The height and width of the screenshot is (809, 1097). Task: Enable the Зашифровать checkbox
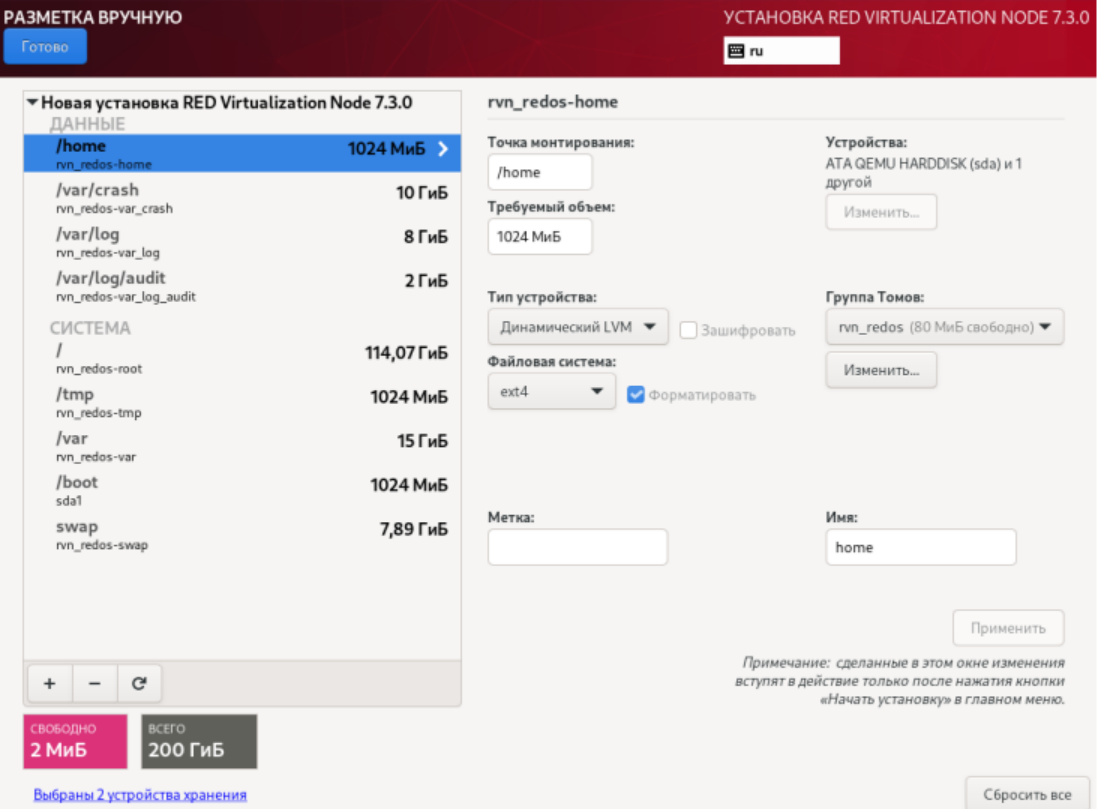point(688,330)
